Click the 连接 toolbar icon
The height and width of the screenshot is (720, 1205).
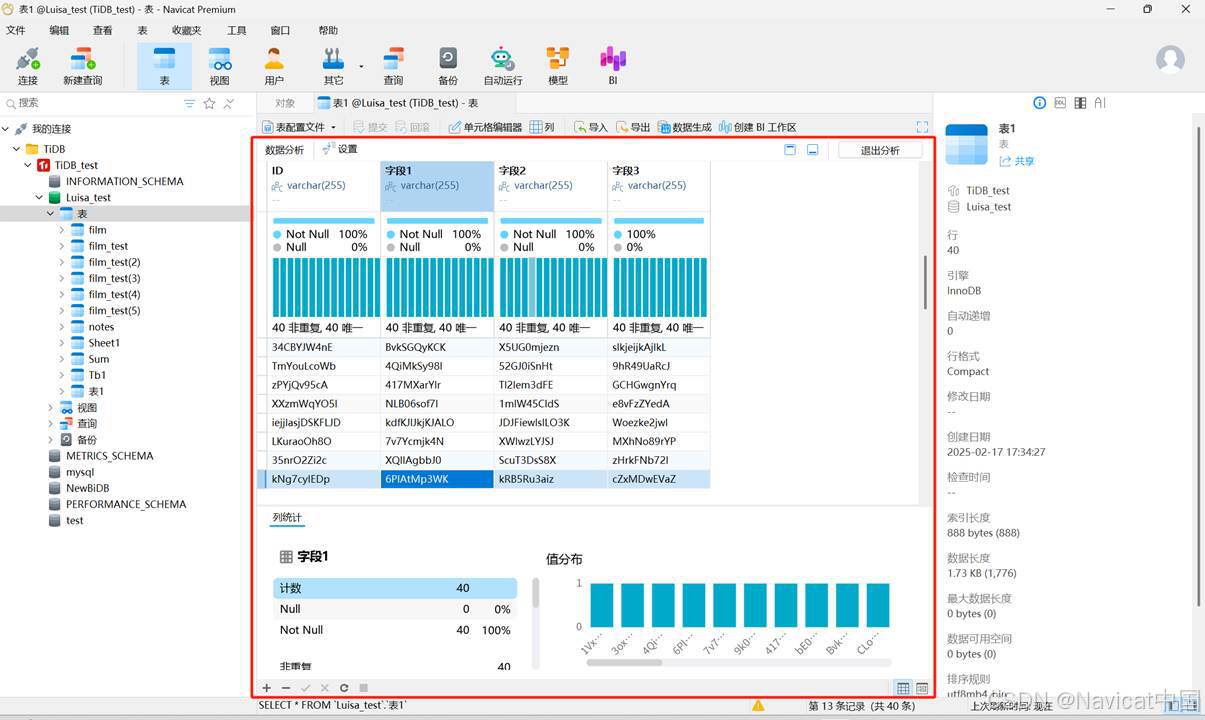coord(28,66)
